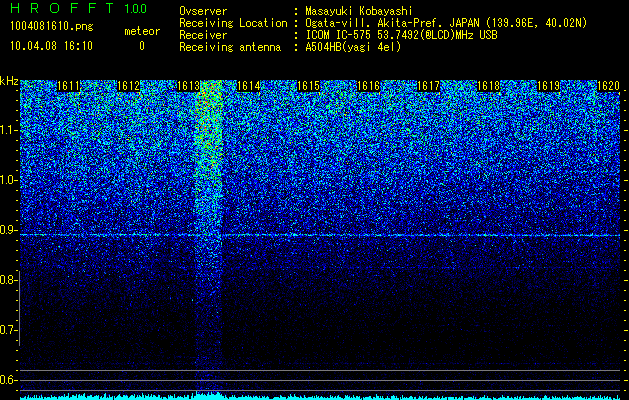The height and width of the screenshot is (400, 629).
Task: Click the kHz axis unit label
Action: coord(9,81)
